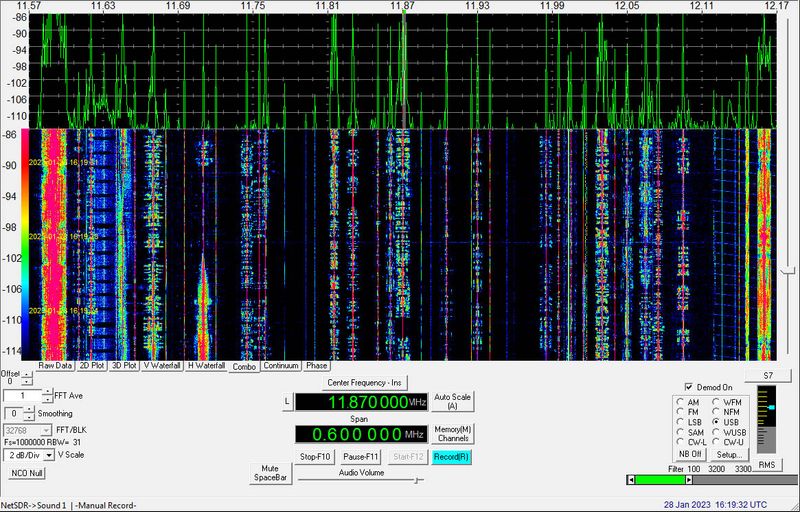800x512 pixels.
Task: Click the '28 Jan 2023 16:19:32 UTC' clock
Action: click(x=715, y=505)
